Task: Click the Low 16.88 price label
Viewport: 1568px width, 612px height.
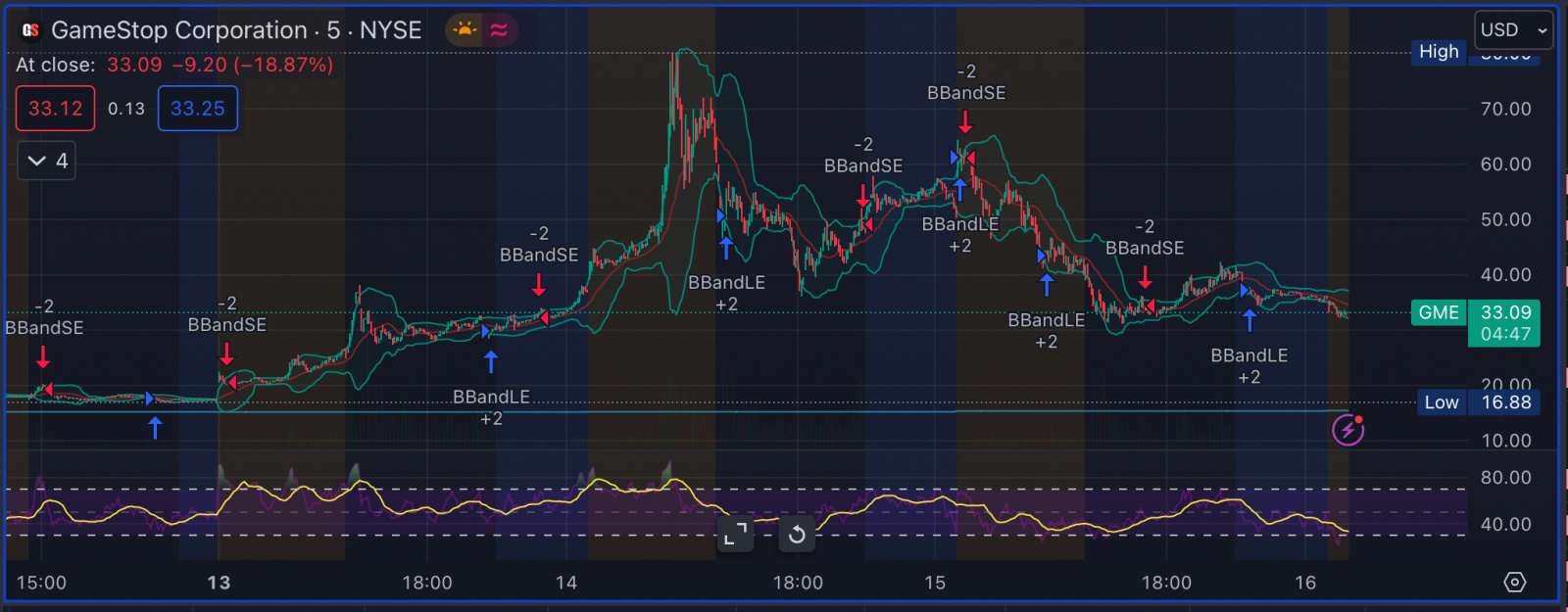Action: click(1479, 402)
